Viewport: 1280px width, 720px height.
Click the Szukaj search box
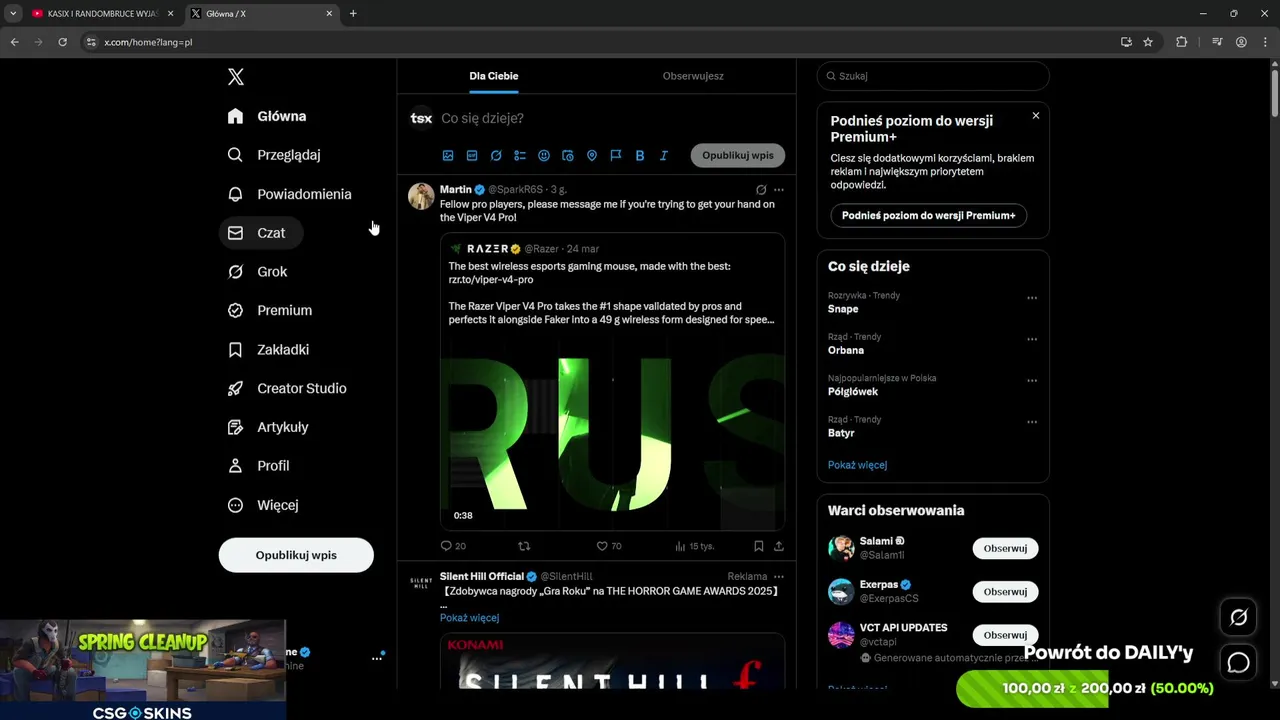pyautogui.click(x=933, y=76)
